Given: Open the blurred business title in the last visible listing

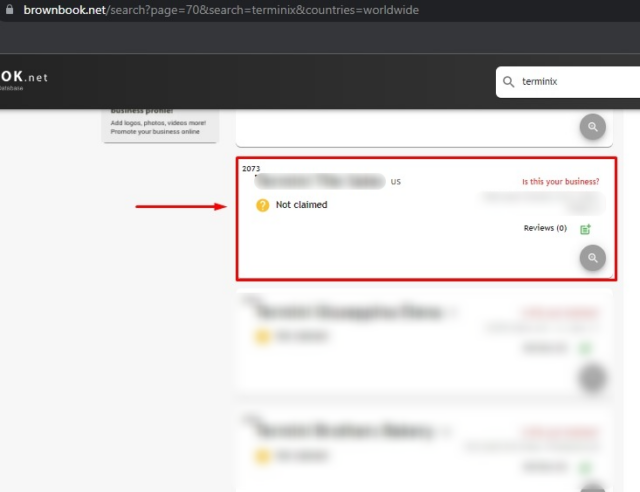Looking at the screenshot, I should (x=345, y=432).
